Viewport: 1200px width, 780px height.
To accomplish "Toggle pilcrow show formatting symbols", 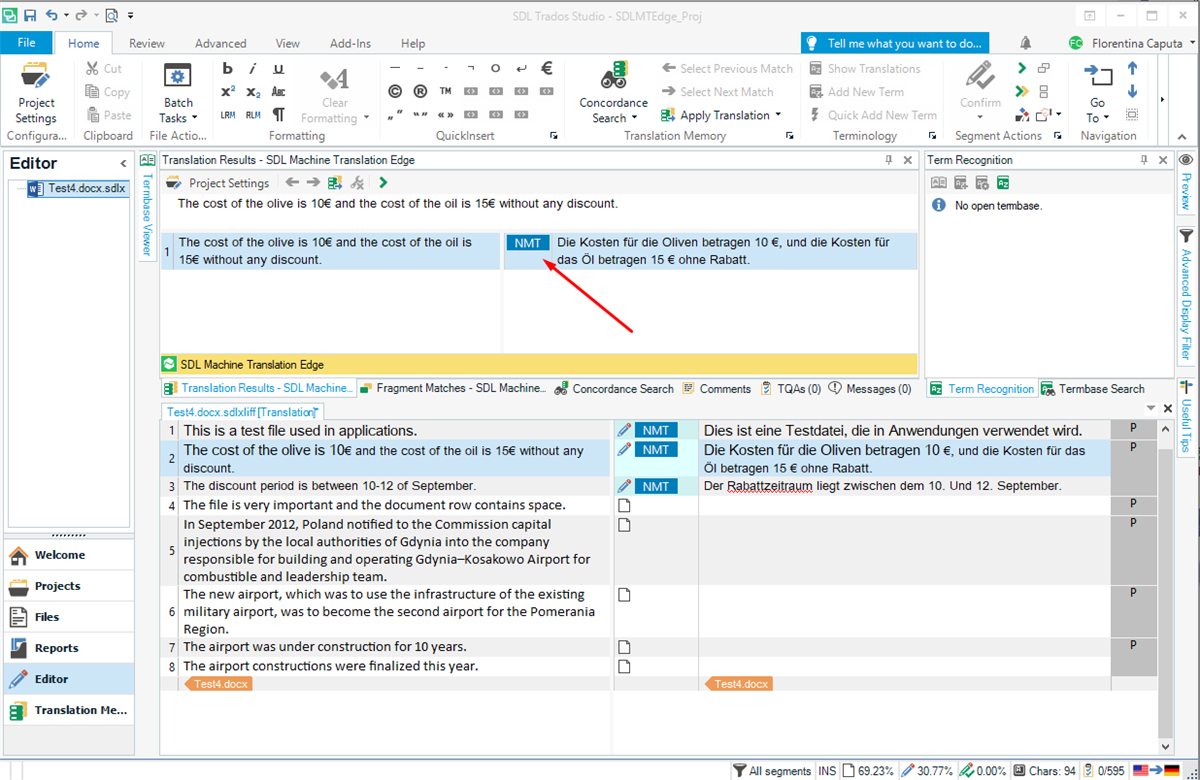I will coord(278,115).
